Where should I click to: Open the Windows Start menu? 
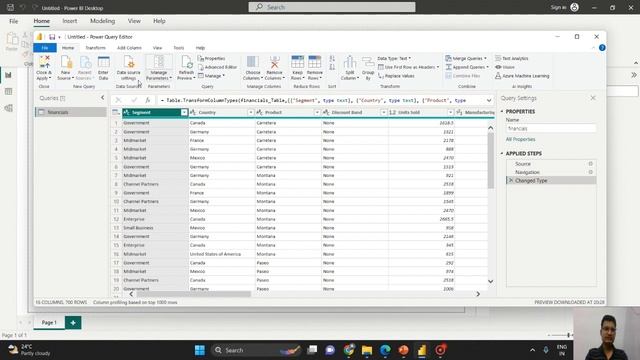coord(200,350)
